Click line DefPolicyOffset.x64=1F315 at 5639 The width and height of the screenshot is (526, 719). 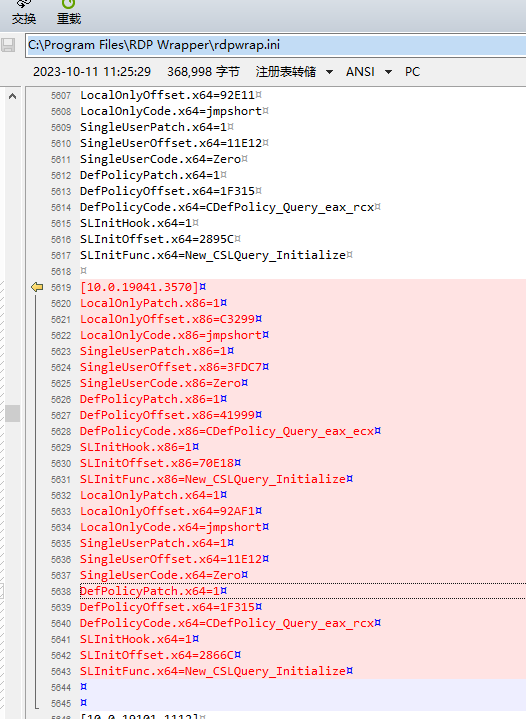tap(167, 607)
